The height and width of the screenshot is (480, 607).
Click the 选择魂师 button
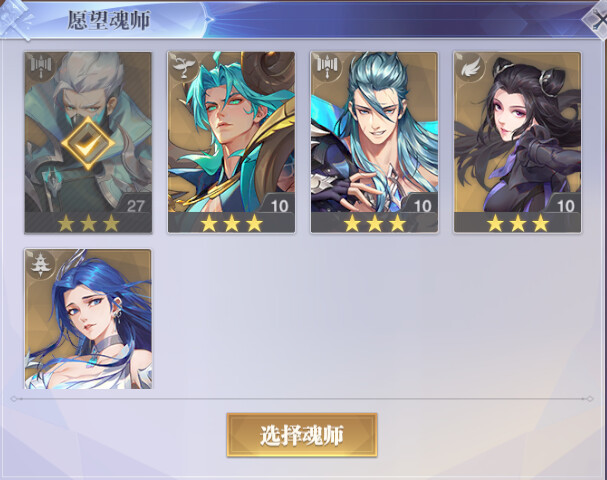pyautogui.click(x=302, y=435)
